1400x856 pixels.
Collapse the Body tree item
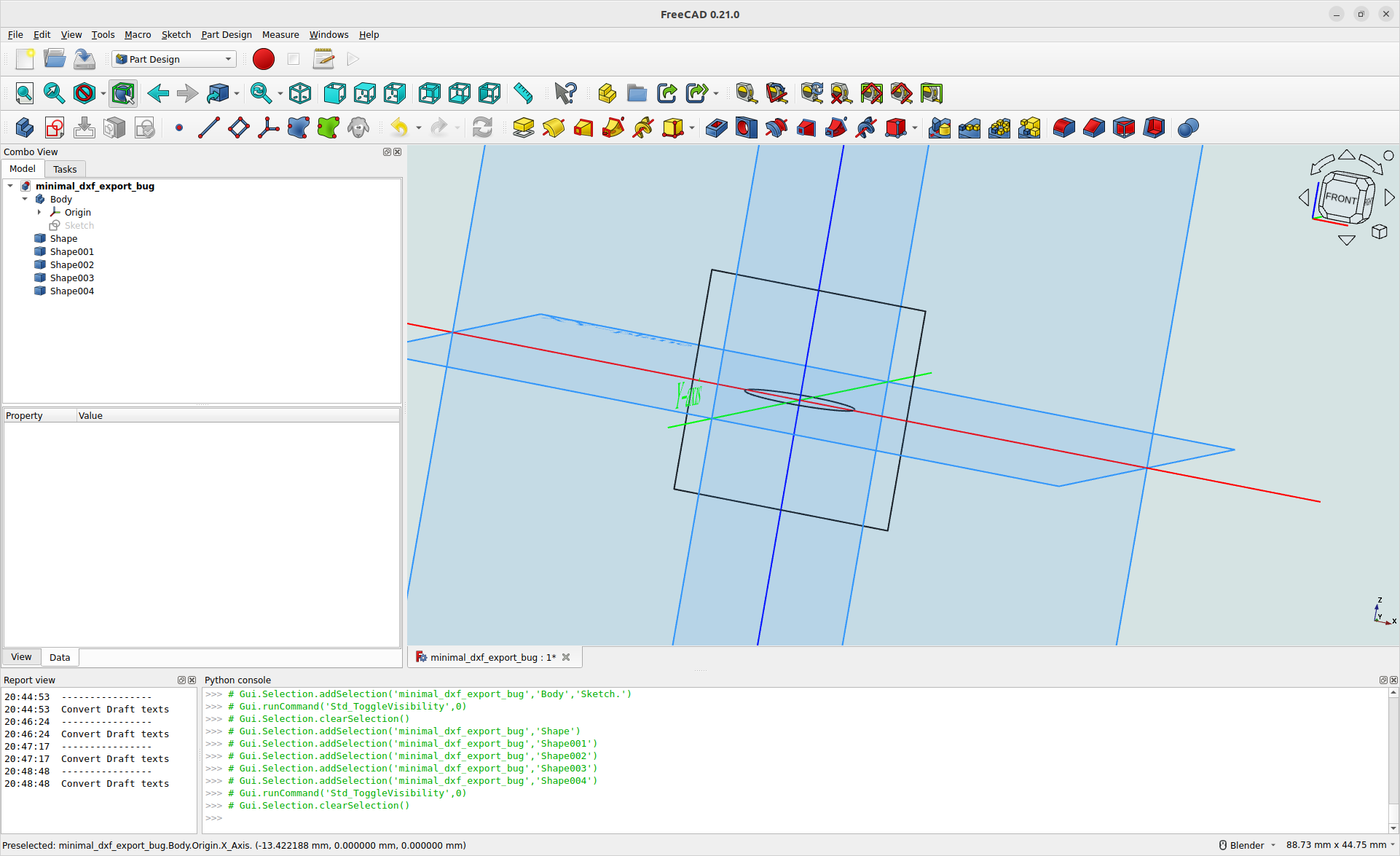pyautogui.click(x=25, y=199)
